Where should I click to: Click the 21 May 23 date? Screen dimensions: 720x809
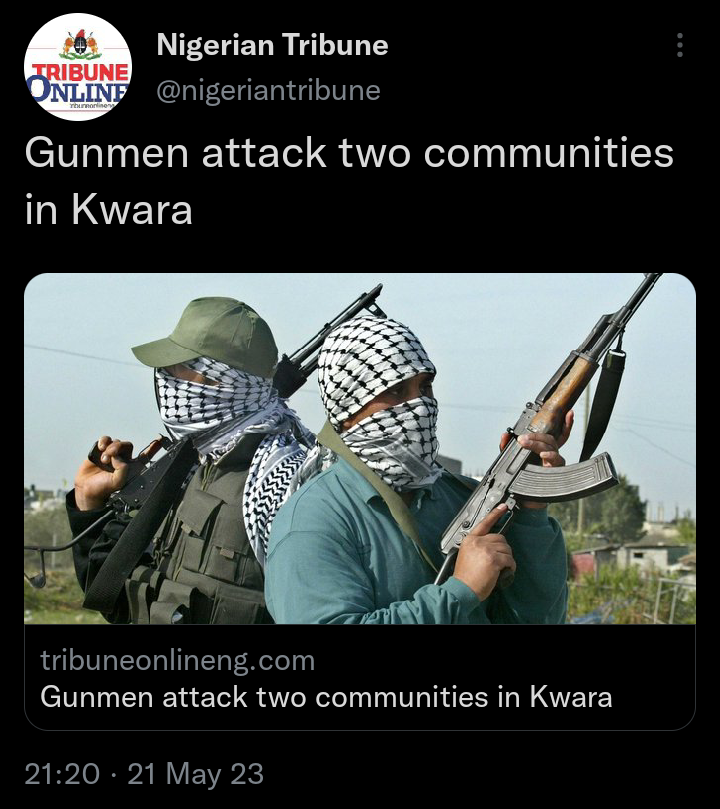(195, 774)
